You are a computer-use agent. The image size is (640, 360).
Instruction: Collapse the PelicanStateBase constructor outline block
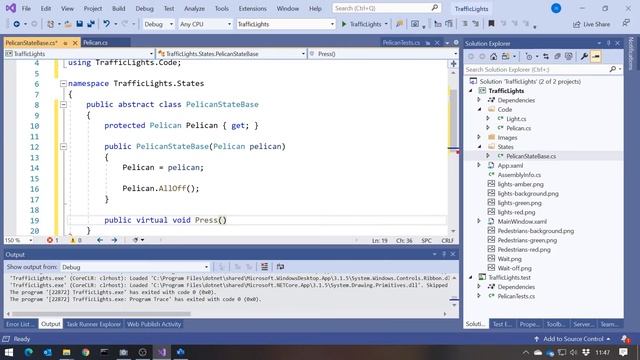(x=63, y=146)
